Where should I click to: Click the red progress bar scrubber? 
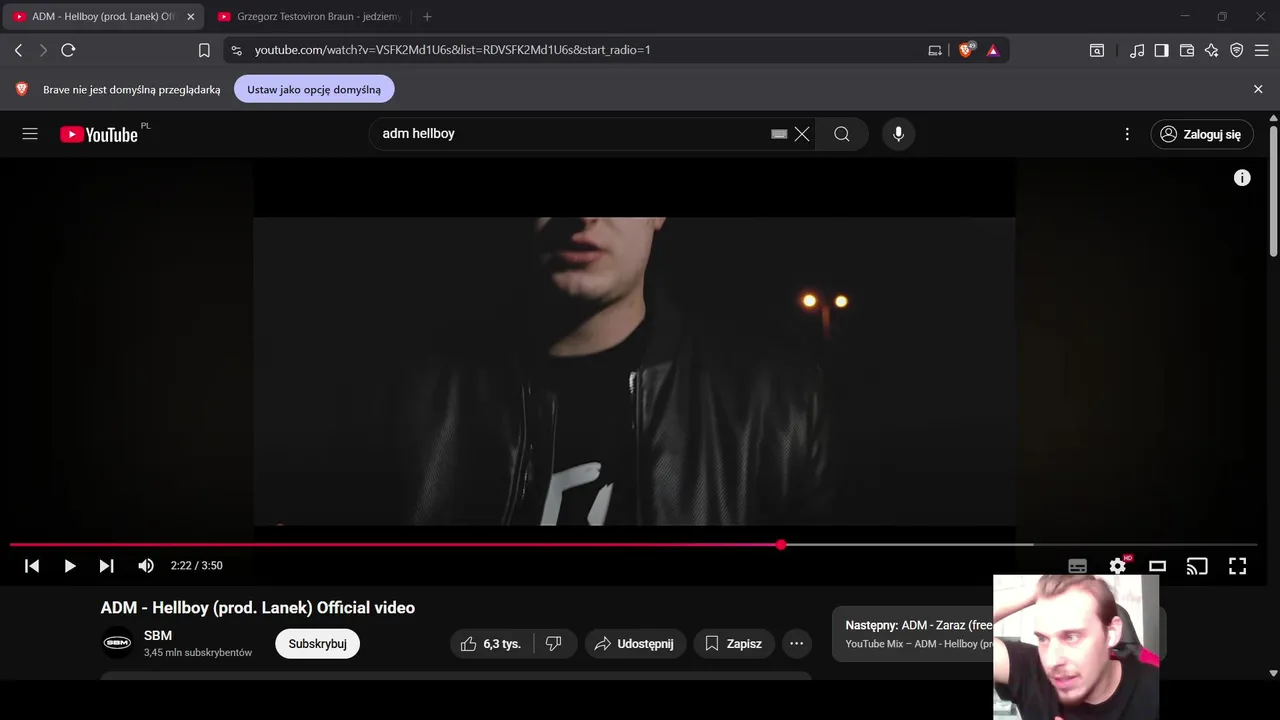click(x=781, y=545)
